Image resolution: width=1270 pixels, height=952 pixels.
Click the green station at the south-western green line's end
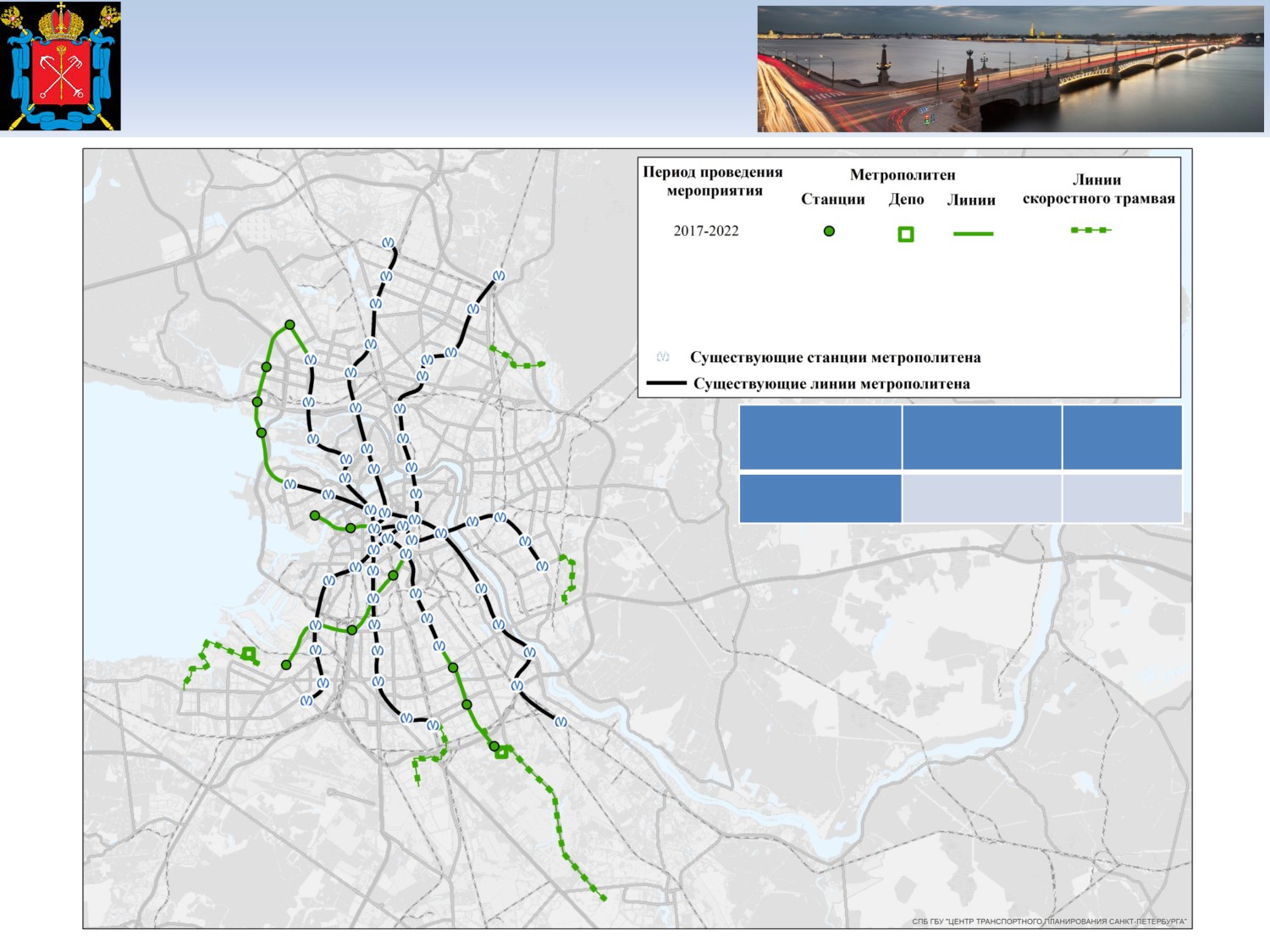coord(286,665)
